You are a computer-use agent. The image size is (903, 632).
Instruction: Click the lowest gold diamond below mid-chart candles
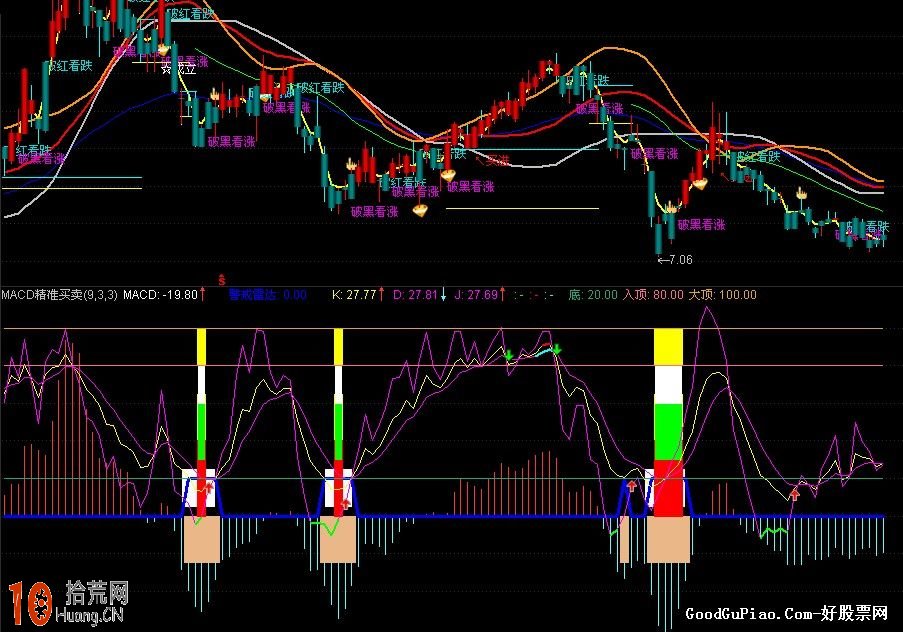point(421,211)
